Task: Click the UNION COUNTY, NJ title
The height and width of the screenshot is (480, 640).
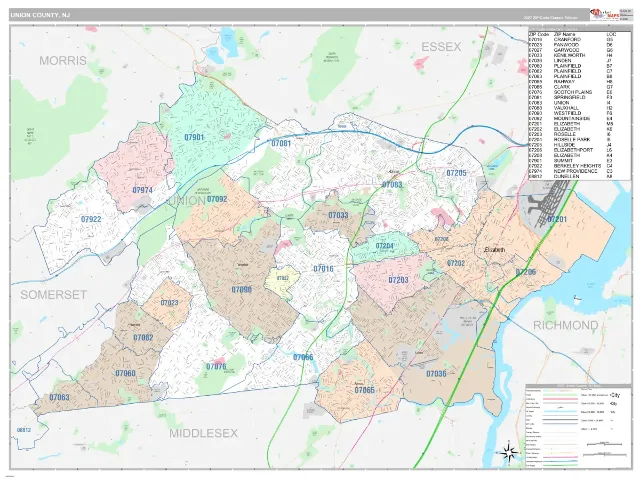Action: [40, 15]
